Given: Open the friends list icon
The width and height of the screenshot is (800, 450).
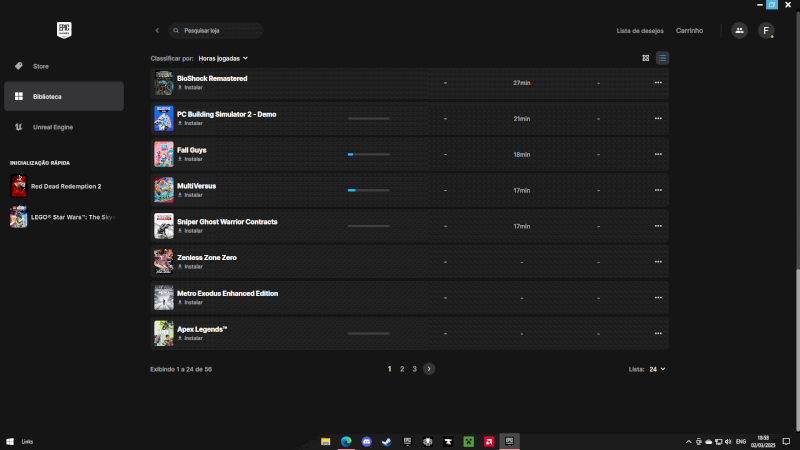Looking at the screenshot, I should click(x=739, y=31).
